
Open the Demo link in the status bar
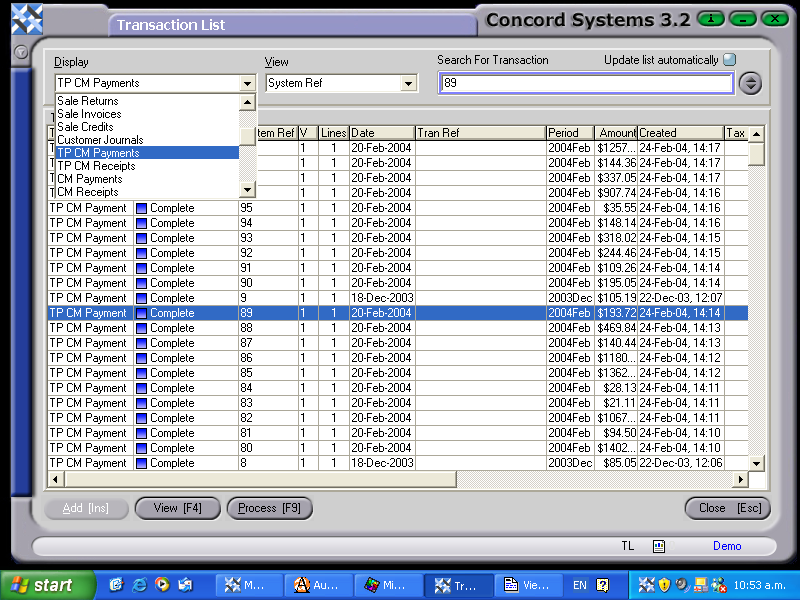[727, 546]
